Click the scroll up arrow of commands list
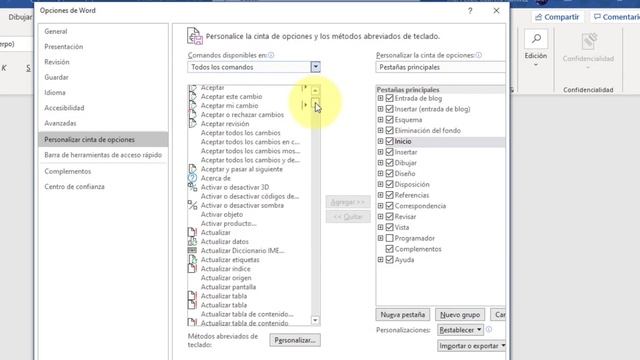 click(x=315, y=90)
